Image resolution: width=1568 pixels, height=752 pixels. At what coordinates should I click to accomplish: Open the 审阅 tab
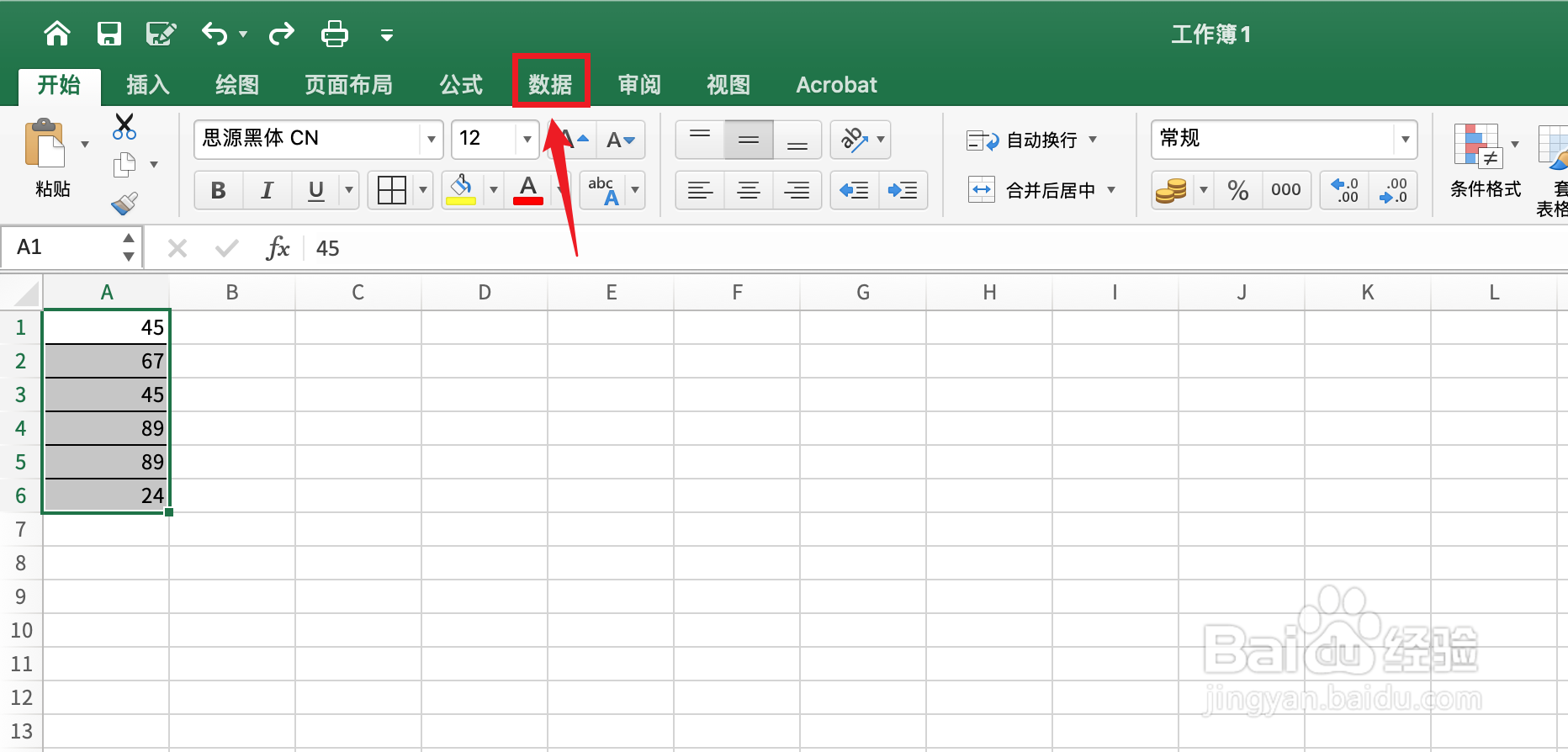[639, 85]
